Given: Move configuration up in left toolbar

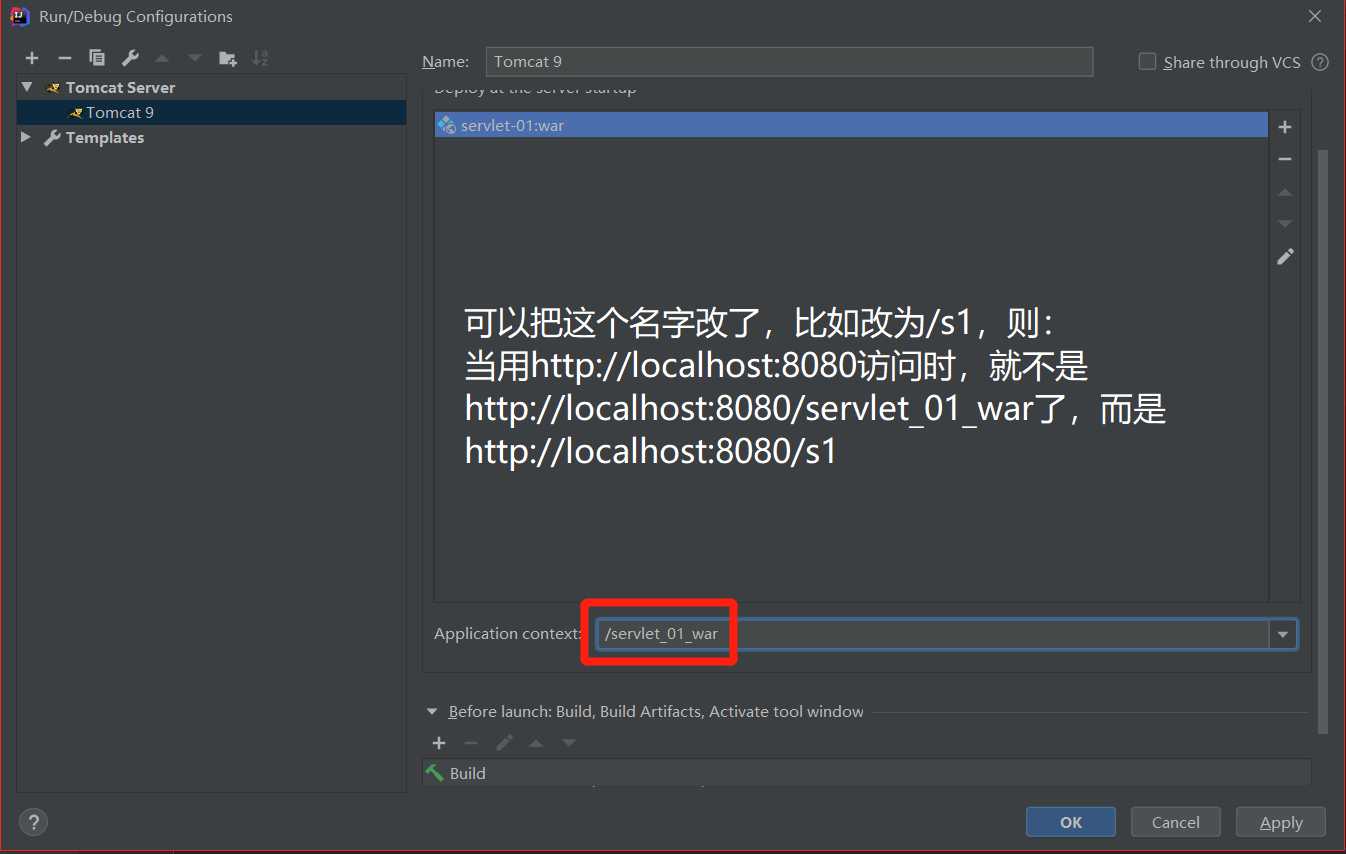Looking at the screenshot, I should [162, 58].
